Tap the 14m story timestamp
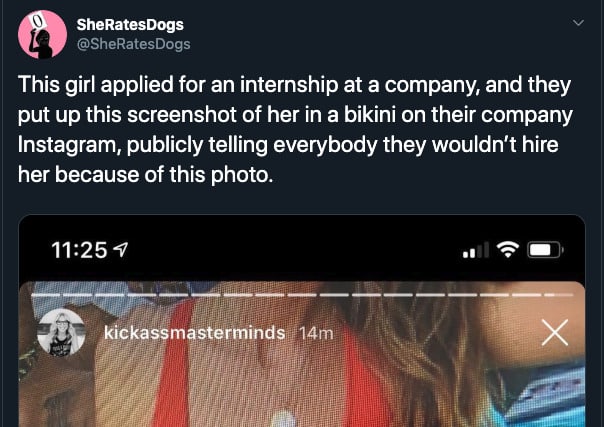Screen dimensions: 604x427 tap(316, 333)
